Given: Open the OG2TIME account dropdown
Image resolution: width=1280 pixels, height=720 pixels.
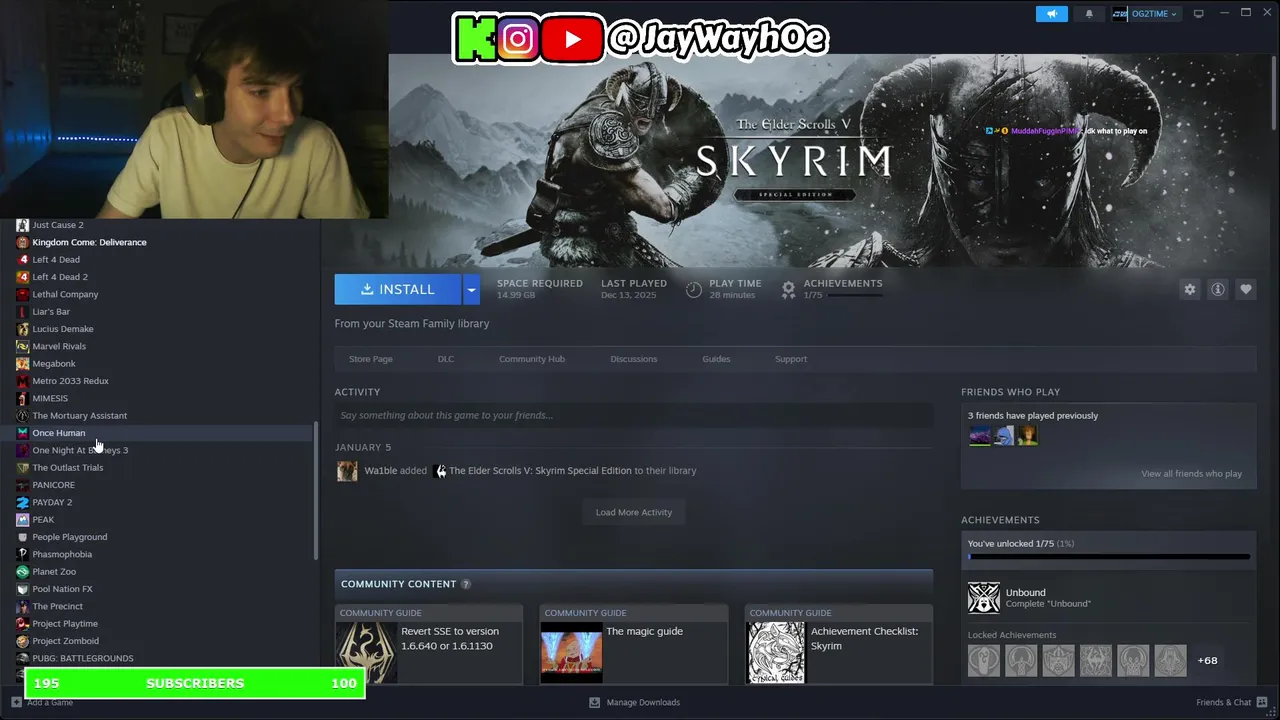Looking at the screenshot, I should point(1146,14).
